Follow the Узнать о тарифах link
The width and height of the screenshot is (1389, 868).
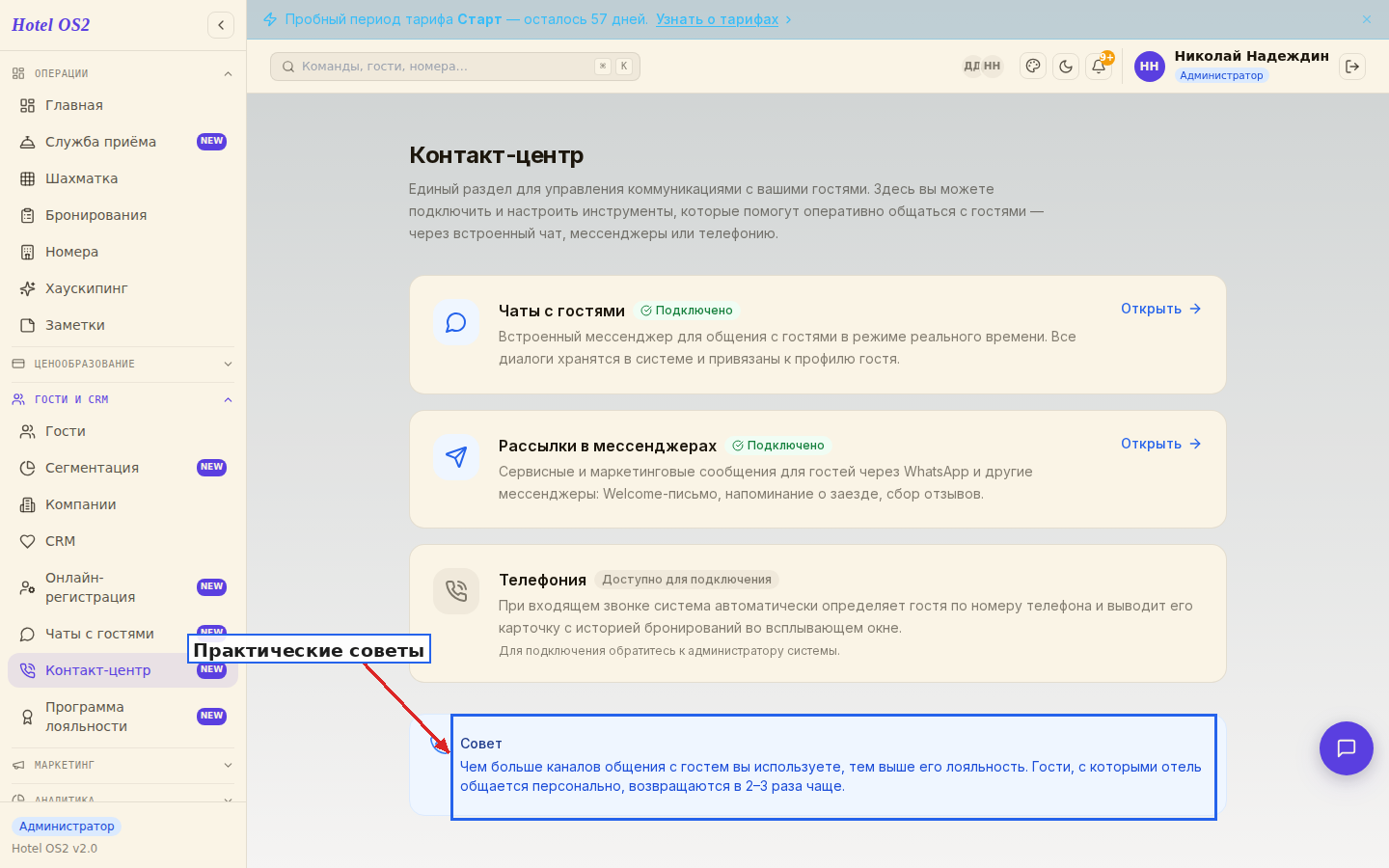click(x=717, y=19)
